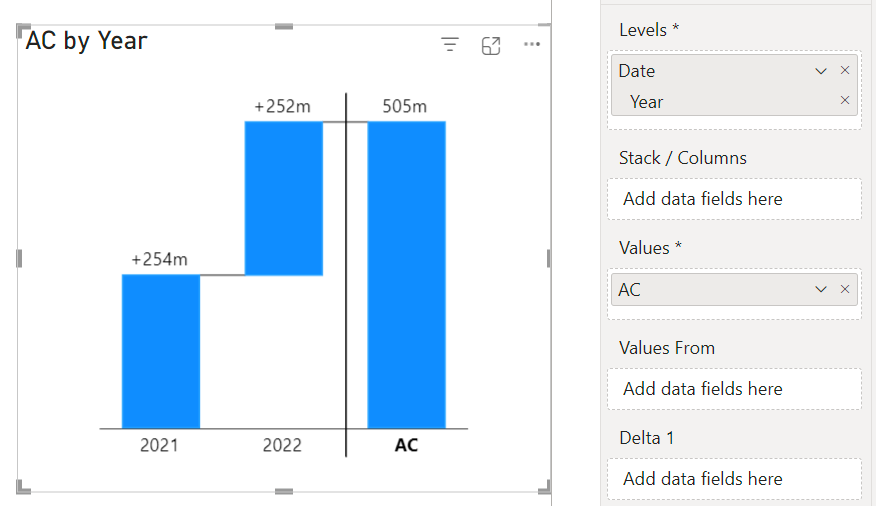Remove the Date field from Levels
This screenshot has width=876, height=506.
[845, 71]
